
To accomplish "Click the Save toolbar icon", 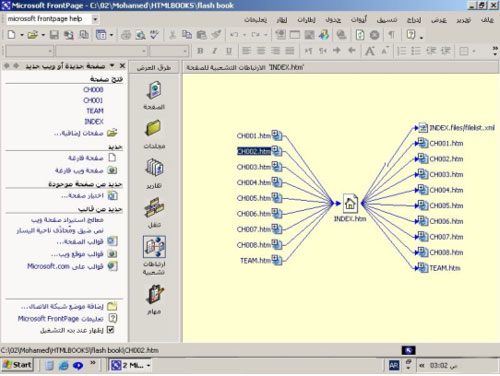I will (x=54, y=35).
